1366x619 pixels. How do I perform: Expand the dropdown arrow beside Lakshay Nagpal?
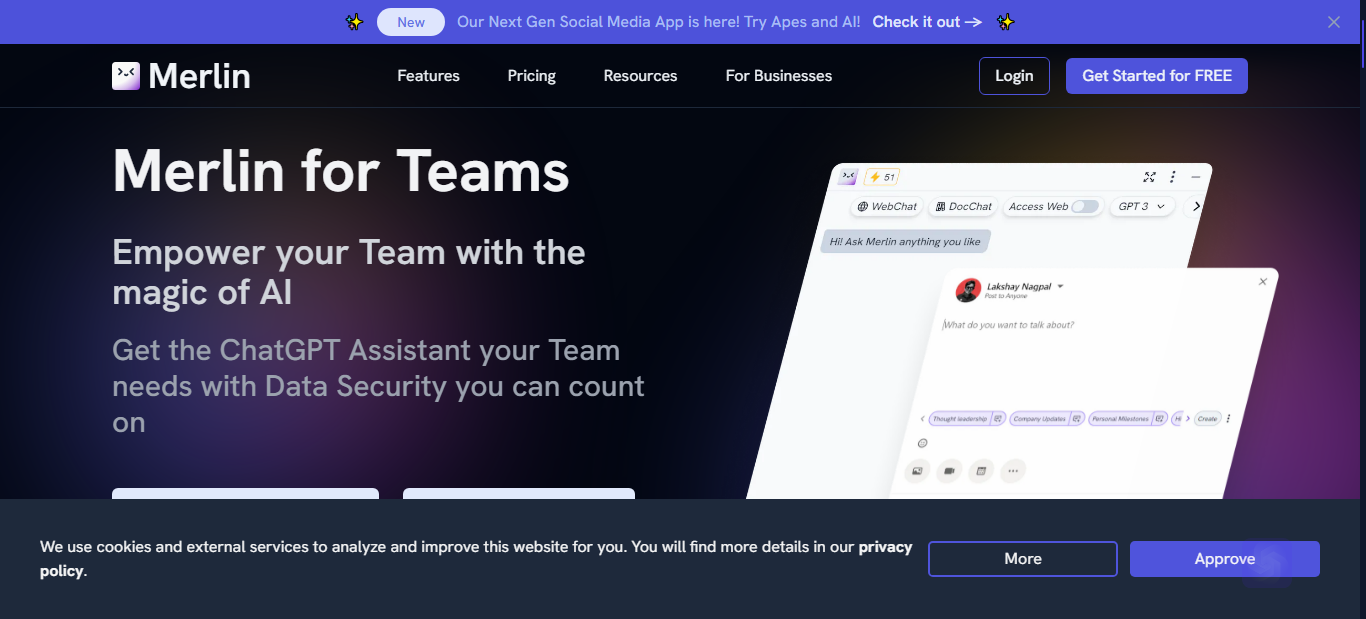tap(1061, 287)
